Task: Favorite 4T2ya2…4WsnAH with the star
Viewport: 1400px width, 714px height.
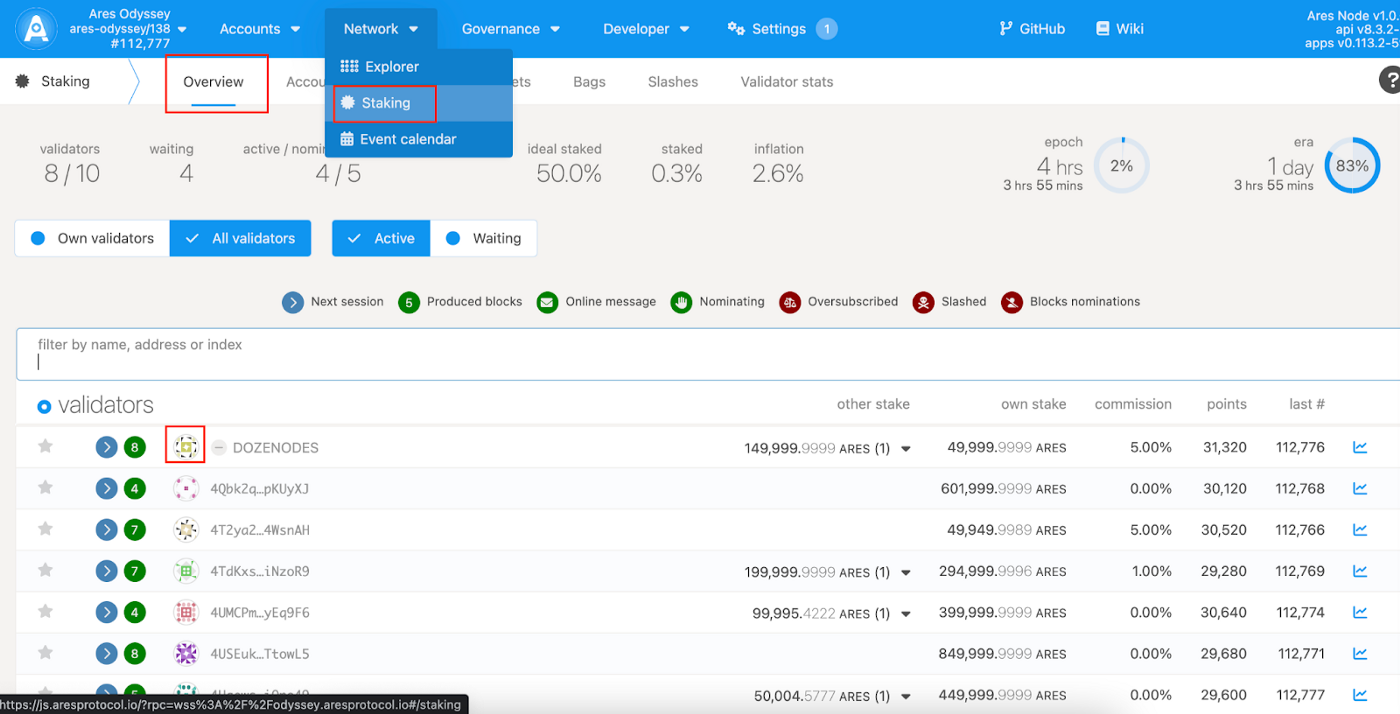Action: 45,529
